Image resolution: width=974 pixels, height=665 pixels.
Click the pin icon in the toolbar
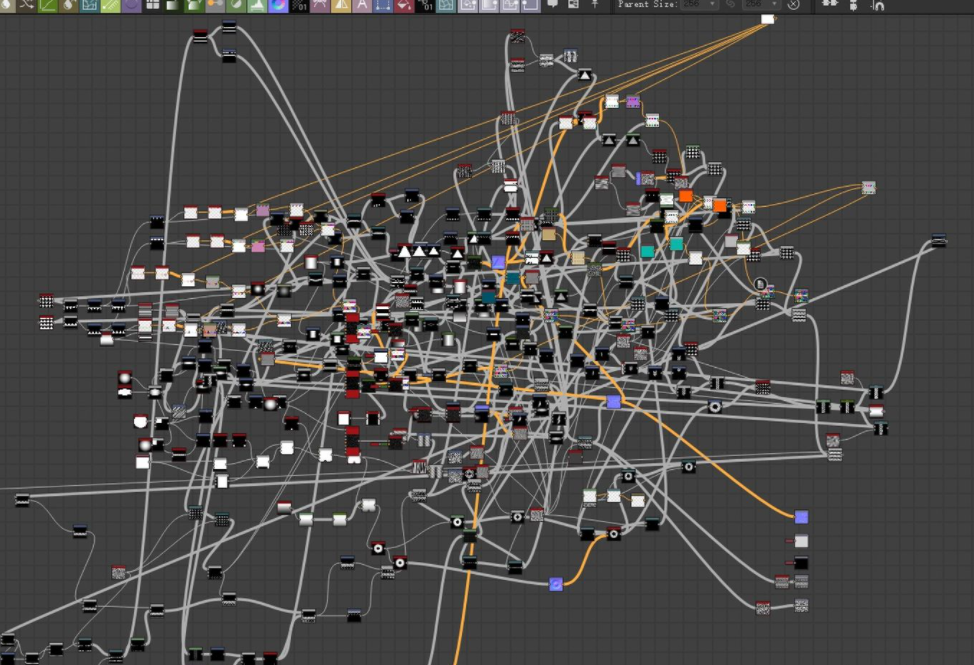[x=595, y=5]
